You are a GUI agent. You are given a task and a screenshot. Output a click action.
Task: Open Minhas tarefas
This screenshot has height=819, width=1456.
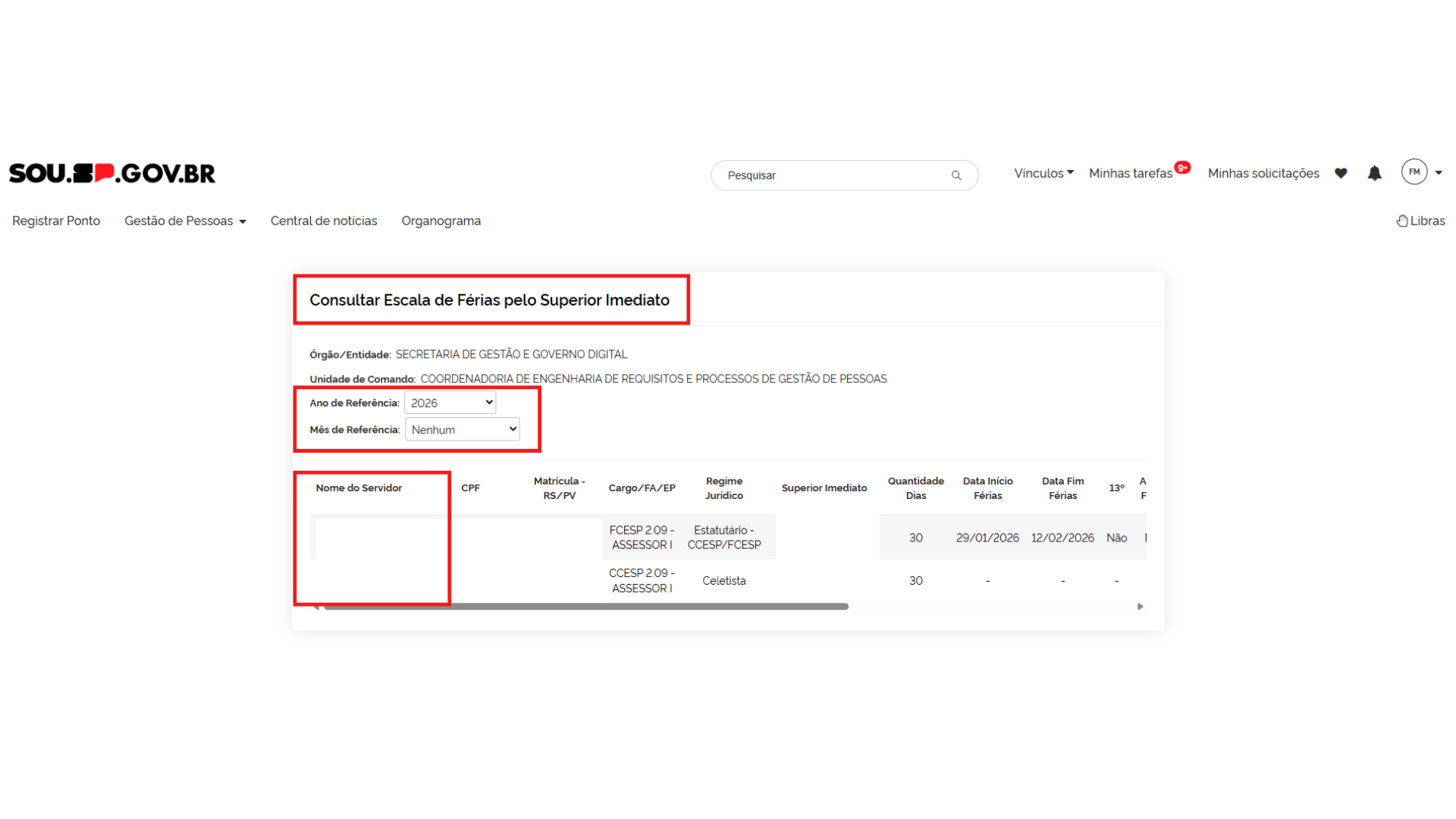1130,174
